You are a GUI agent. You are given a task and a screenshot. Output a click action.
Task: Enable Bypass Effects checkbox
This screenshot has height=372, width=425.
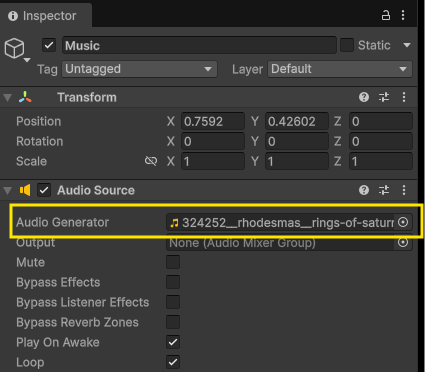(x=173, y=282)
